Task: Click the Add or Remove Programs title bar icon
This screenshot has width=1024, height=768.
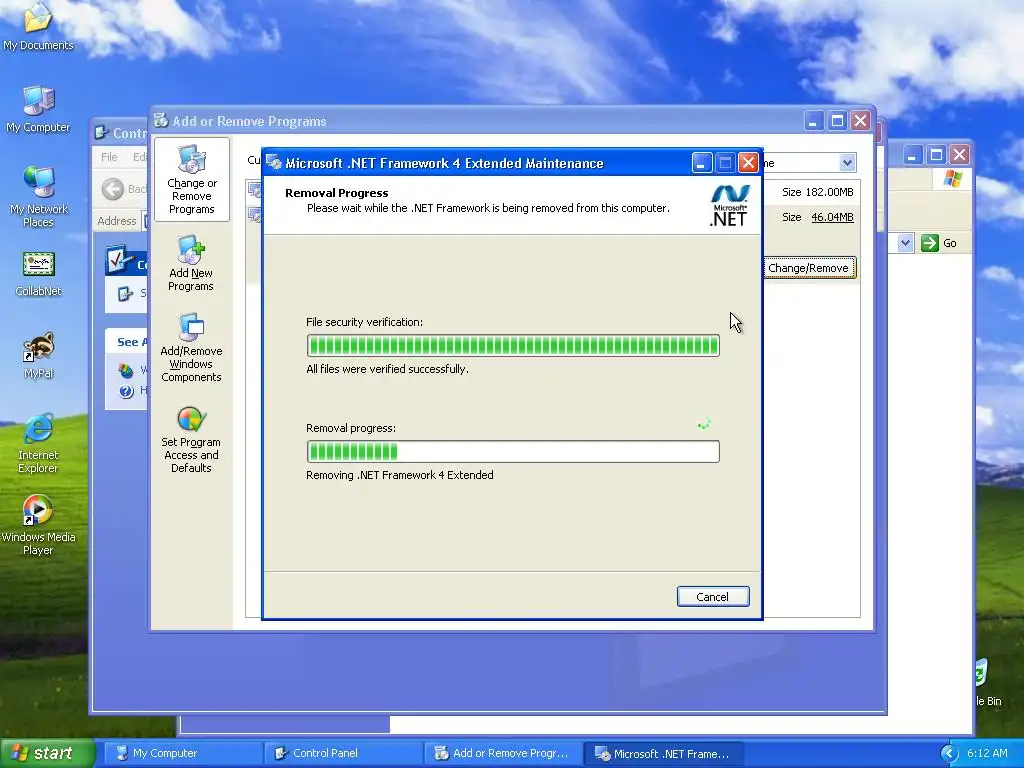Action: (x=161, y=120)
